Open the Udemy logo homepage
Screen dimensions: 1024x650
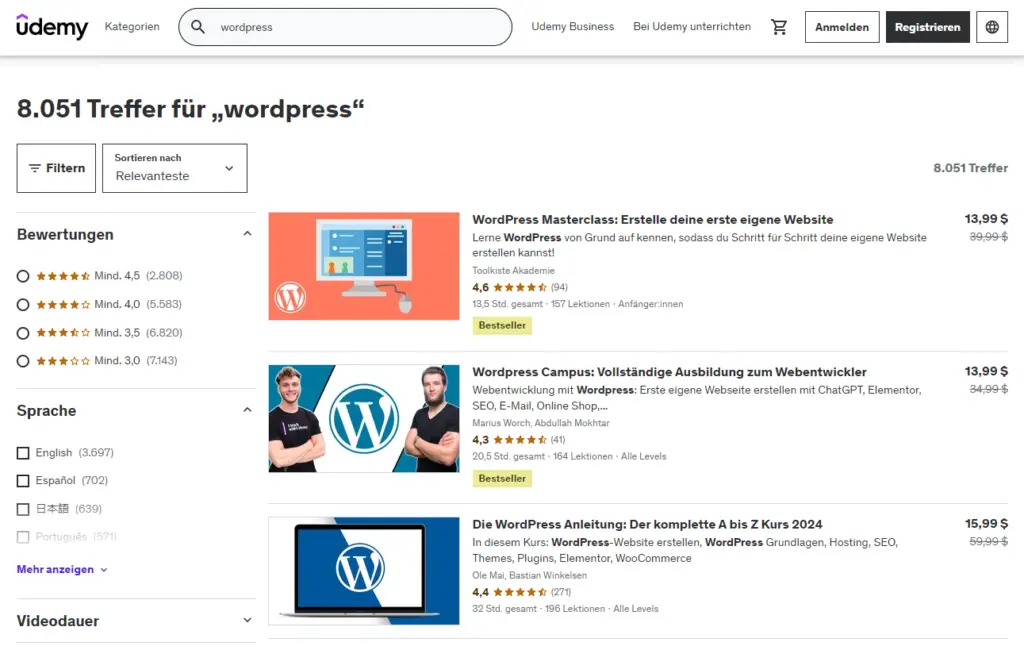pos(52,27)
